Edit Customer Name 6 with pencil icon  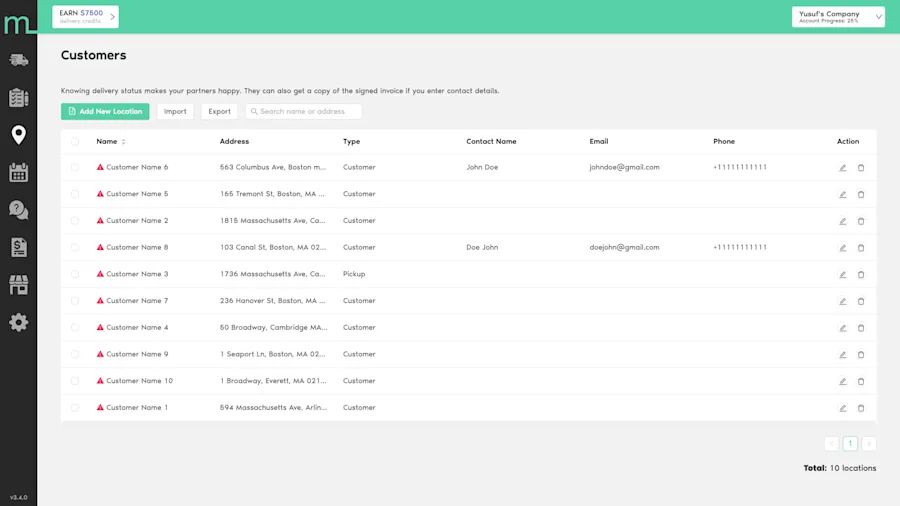[843, 168]
